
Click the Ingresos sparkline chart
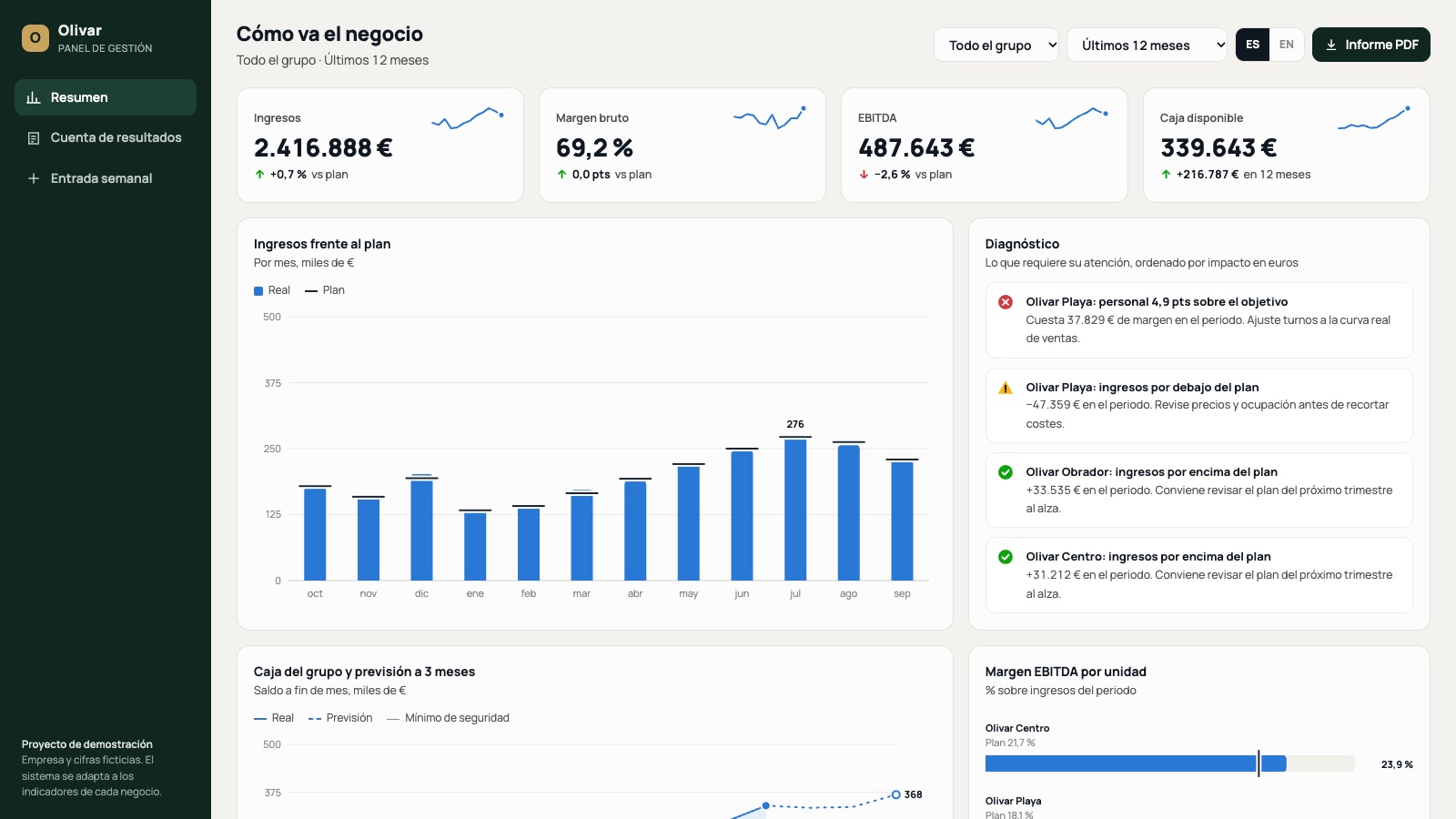pyautogui.click(x=468, y=118)
